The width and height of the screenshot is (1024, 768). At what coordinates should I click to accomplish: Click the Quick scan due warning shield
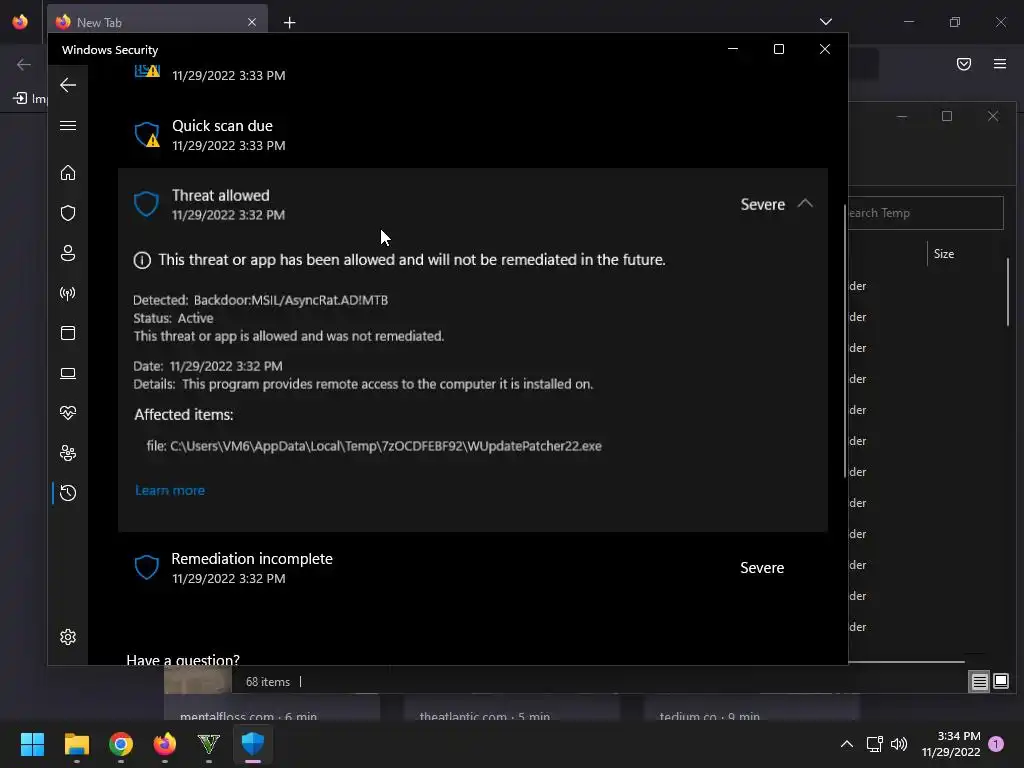[x=147, y=135]
